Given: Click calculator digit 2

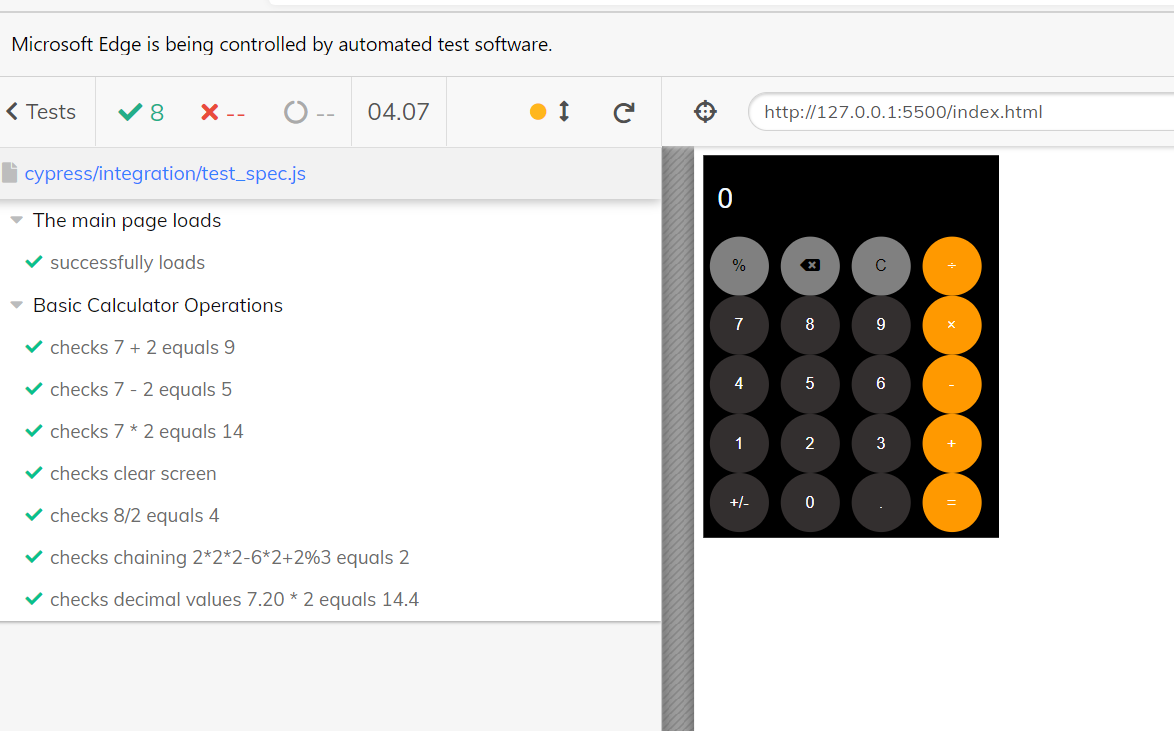Looking at the screenshot, I should [x=809, y=443].
